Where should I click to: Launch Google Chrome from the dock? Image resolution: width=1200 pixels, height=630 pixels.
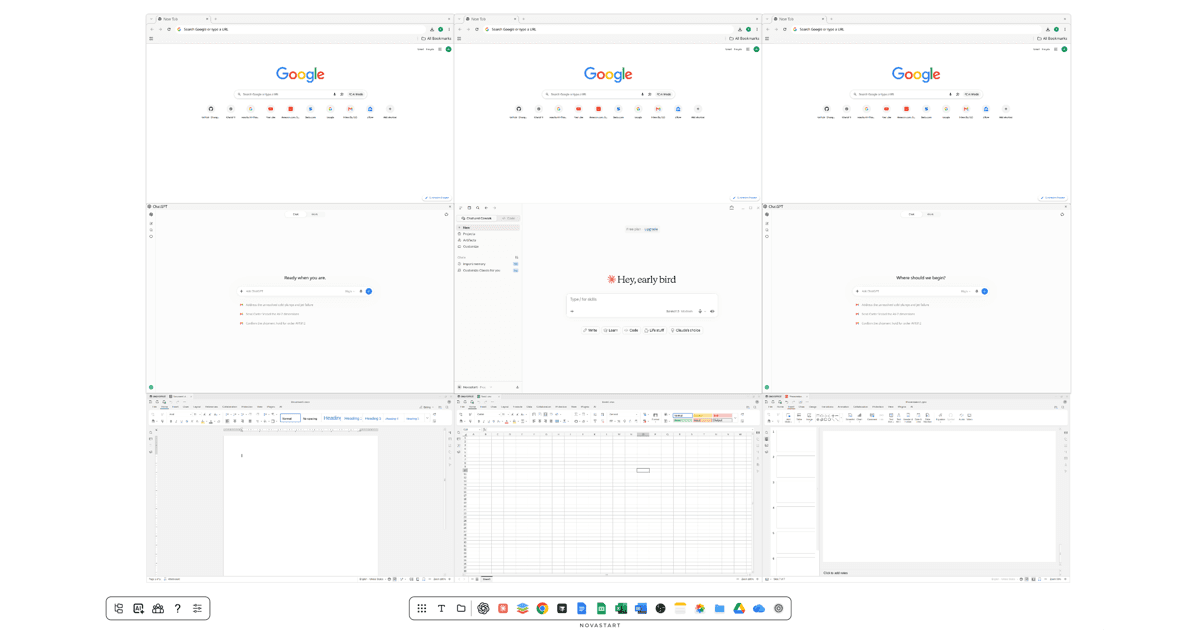click(x=542, y=608)
